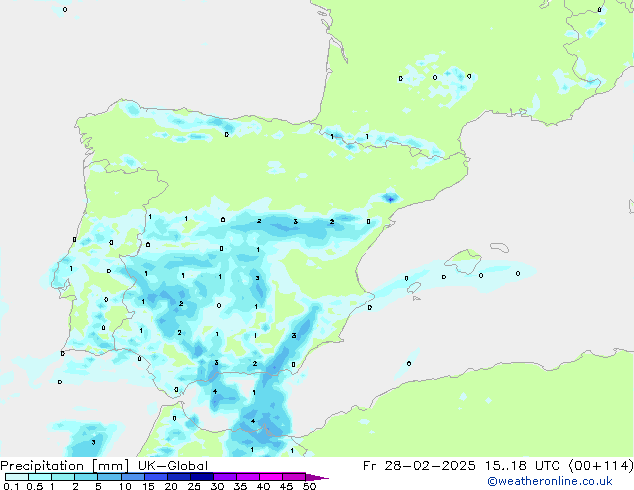Click the legend value '25'

point(194,486)
